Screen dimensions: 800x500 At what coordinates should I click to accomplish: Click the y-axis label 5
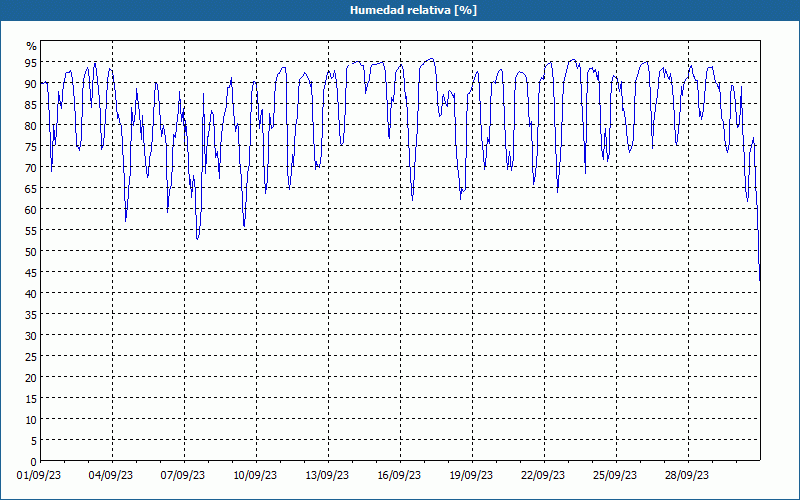pos(34,441)
